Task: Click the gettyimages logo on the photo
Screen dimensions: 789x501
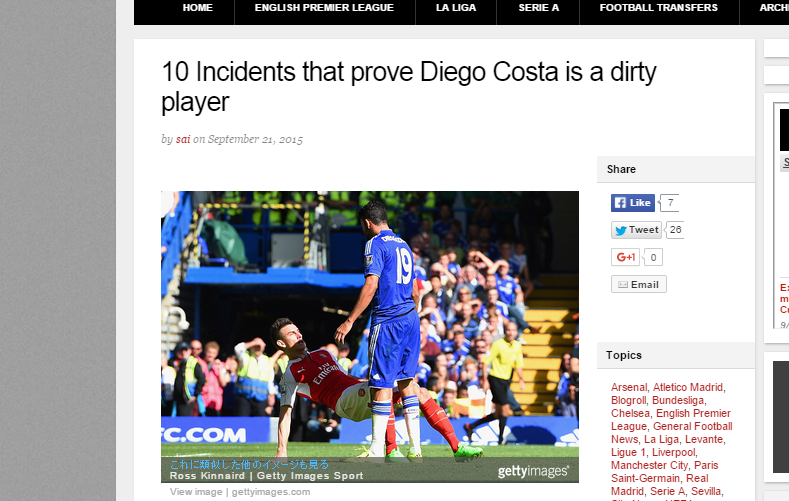Action: [x=533, y=471]
